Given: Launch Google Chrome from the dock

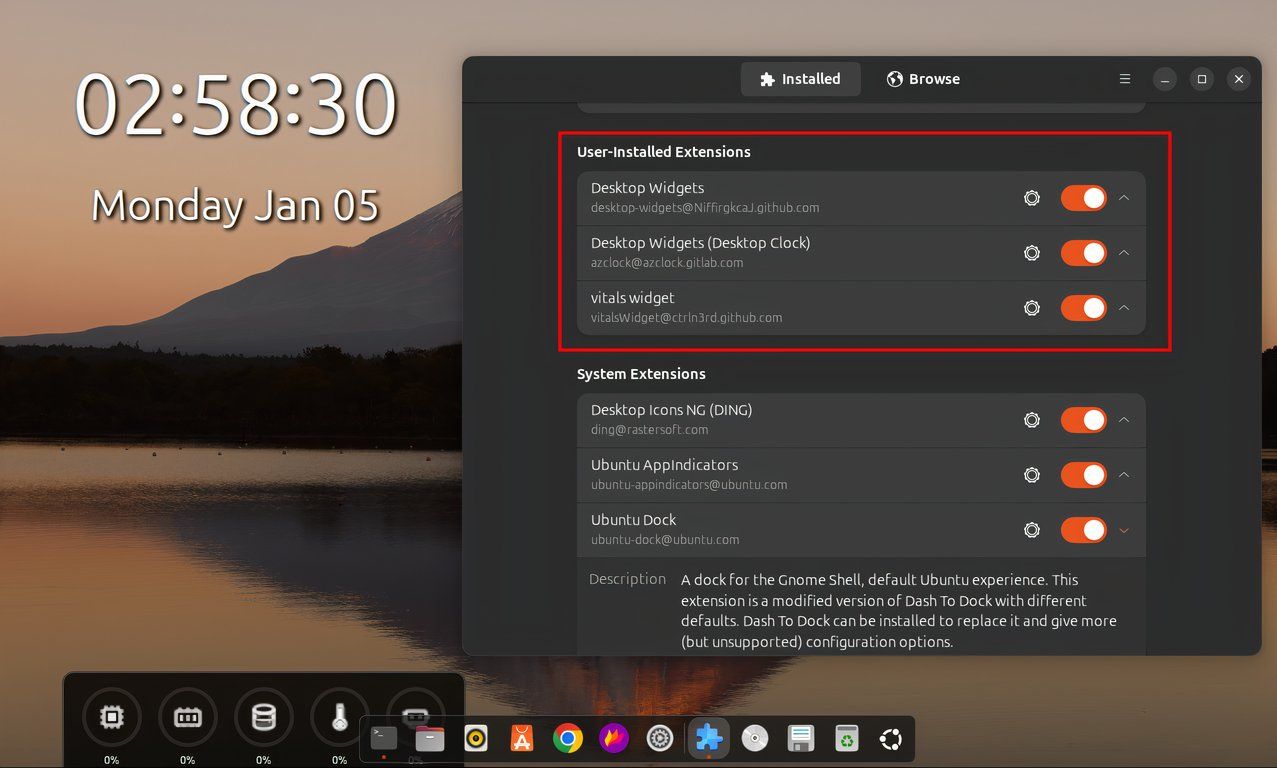Looking at the screenshot, I should 567,738.
